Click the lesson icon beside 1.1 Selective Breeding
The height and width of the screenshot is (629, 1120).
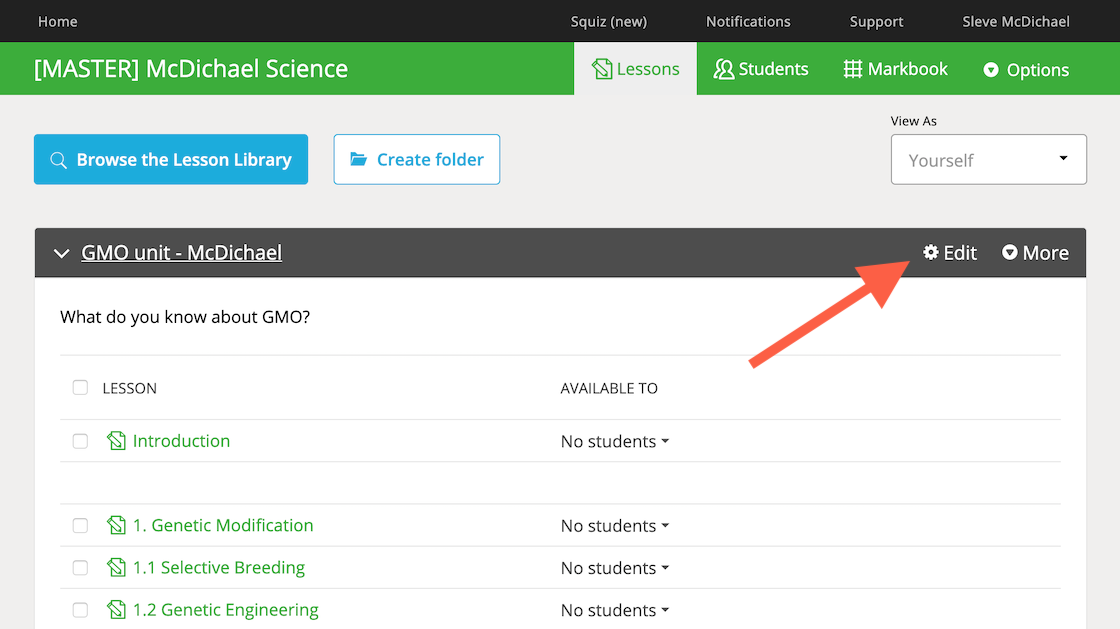(x=116, y=567)
